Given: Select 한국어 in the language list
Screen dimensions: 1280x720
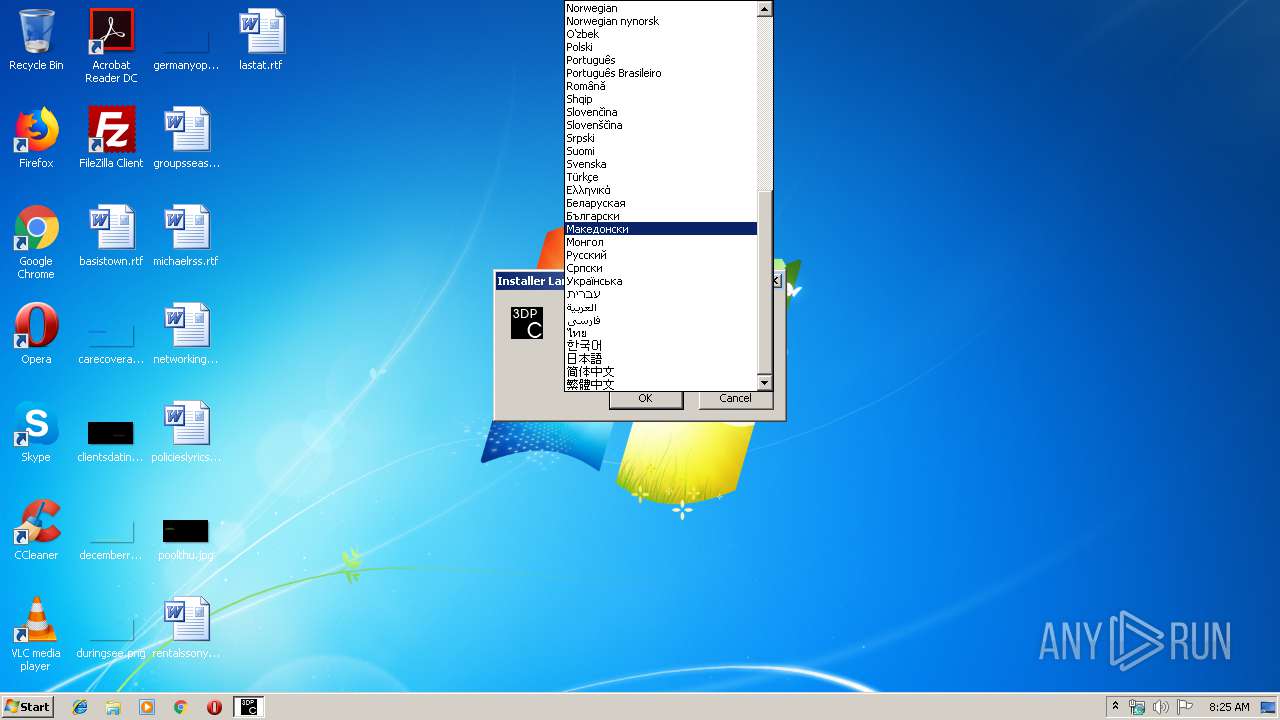Looking at the screenshot, I should 661,345.
